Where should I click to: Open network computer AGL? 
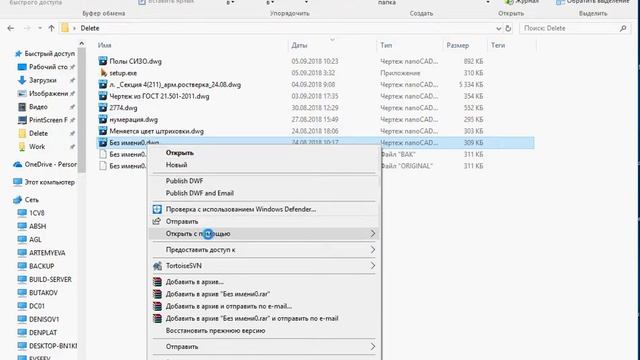pos(35,240)
